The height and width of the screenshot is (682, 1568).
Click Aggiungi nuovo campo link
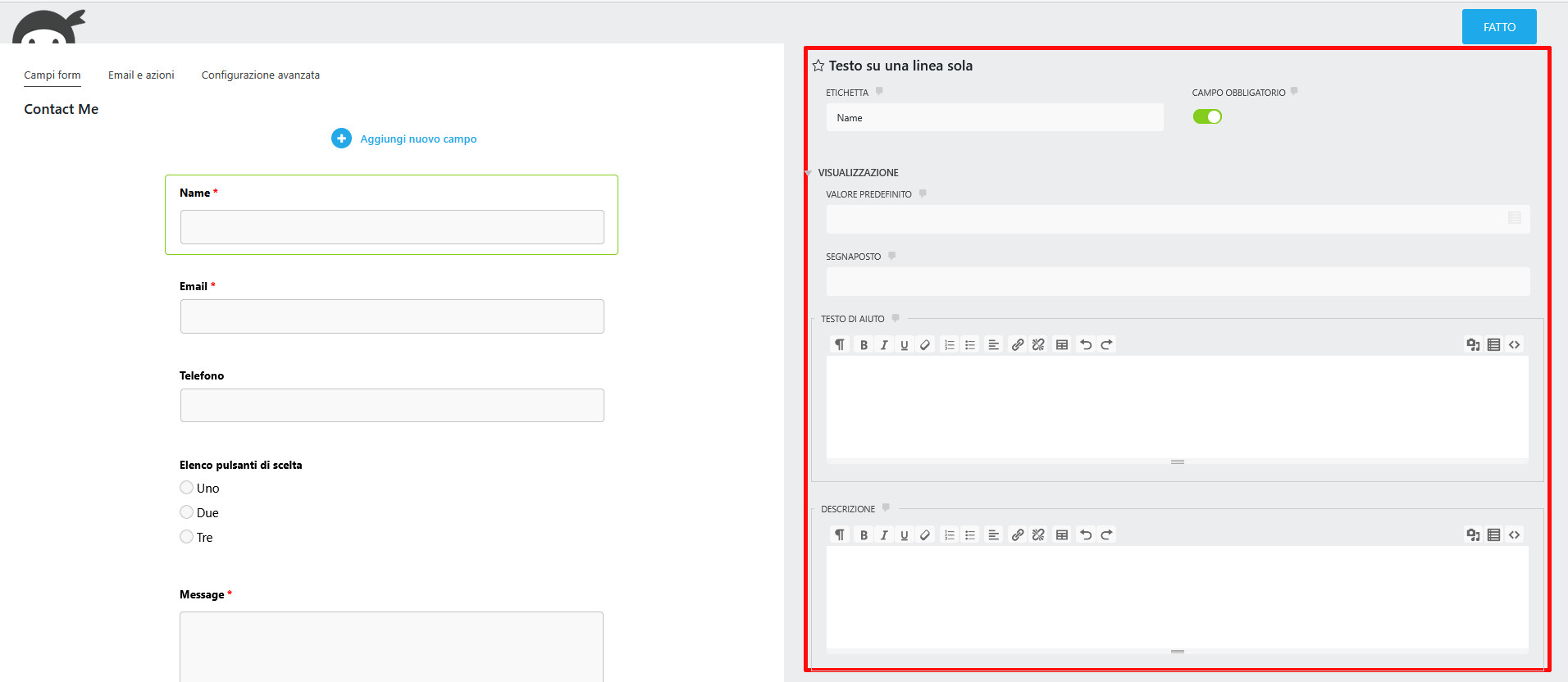point(418,139)
